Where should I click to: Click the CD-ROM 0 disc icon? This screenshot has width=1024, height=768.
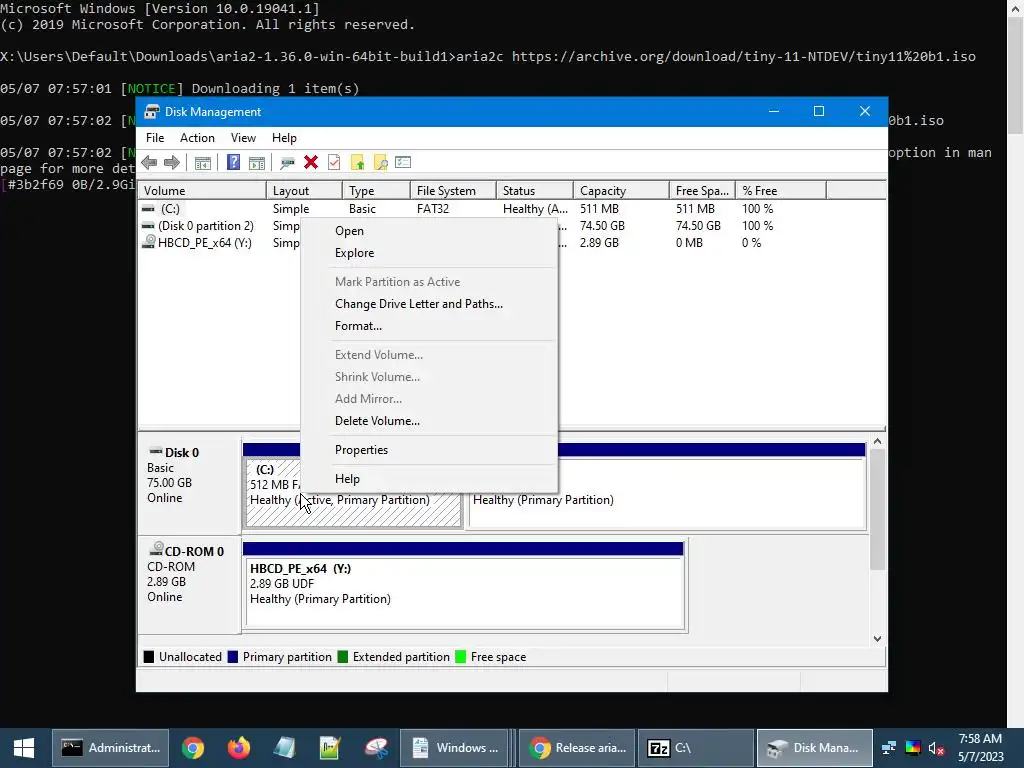156,549
